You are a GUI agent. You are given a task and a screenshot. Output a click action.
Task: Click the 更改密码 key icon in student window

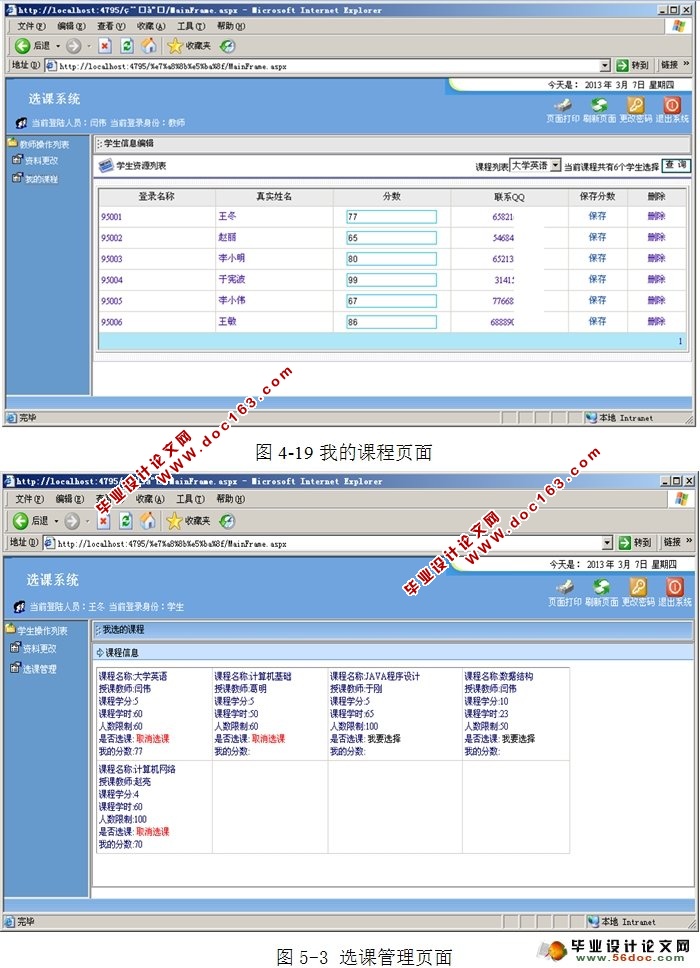tap(638, 587)
